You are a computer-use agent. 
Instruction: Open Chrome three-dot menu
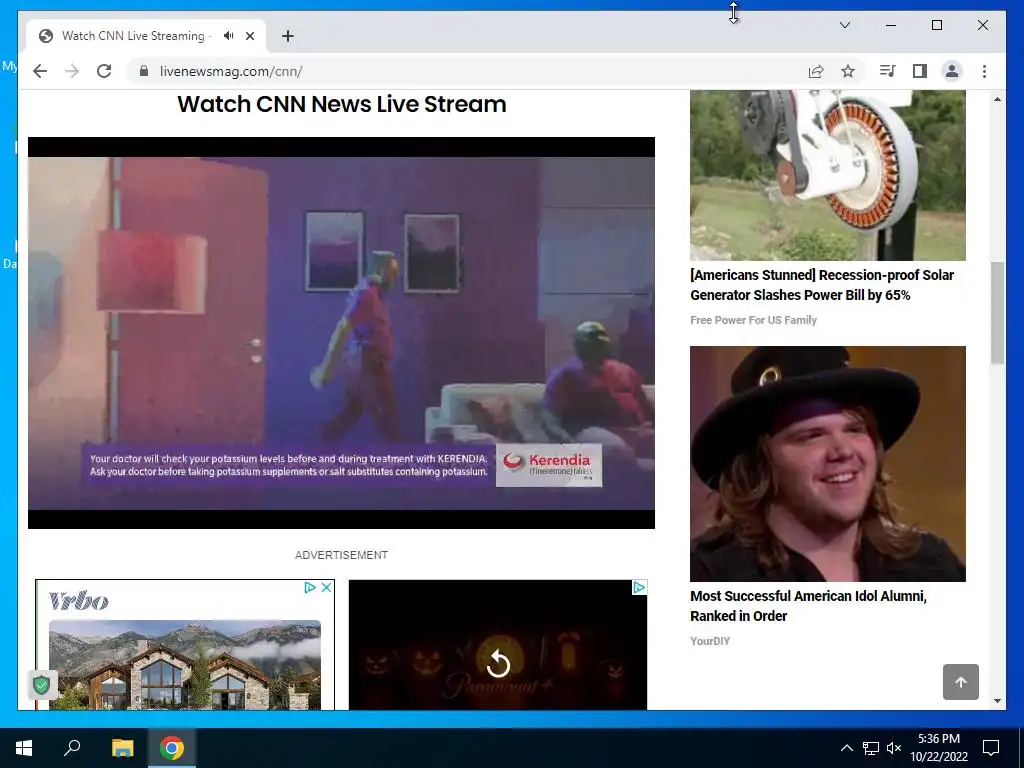coord(984,71)
